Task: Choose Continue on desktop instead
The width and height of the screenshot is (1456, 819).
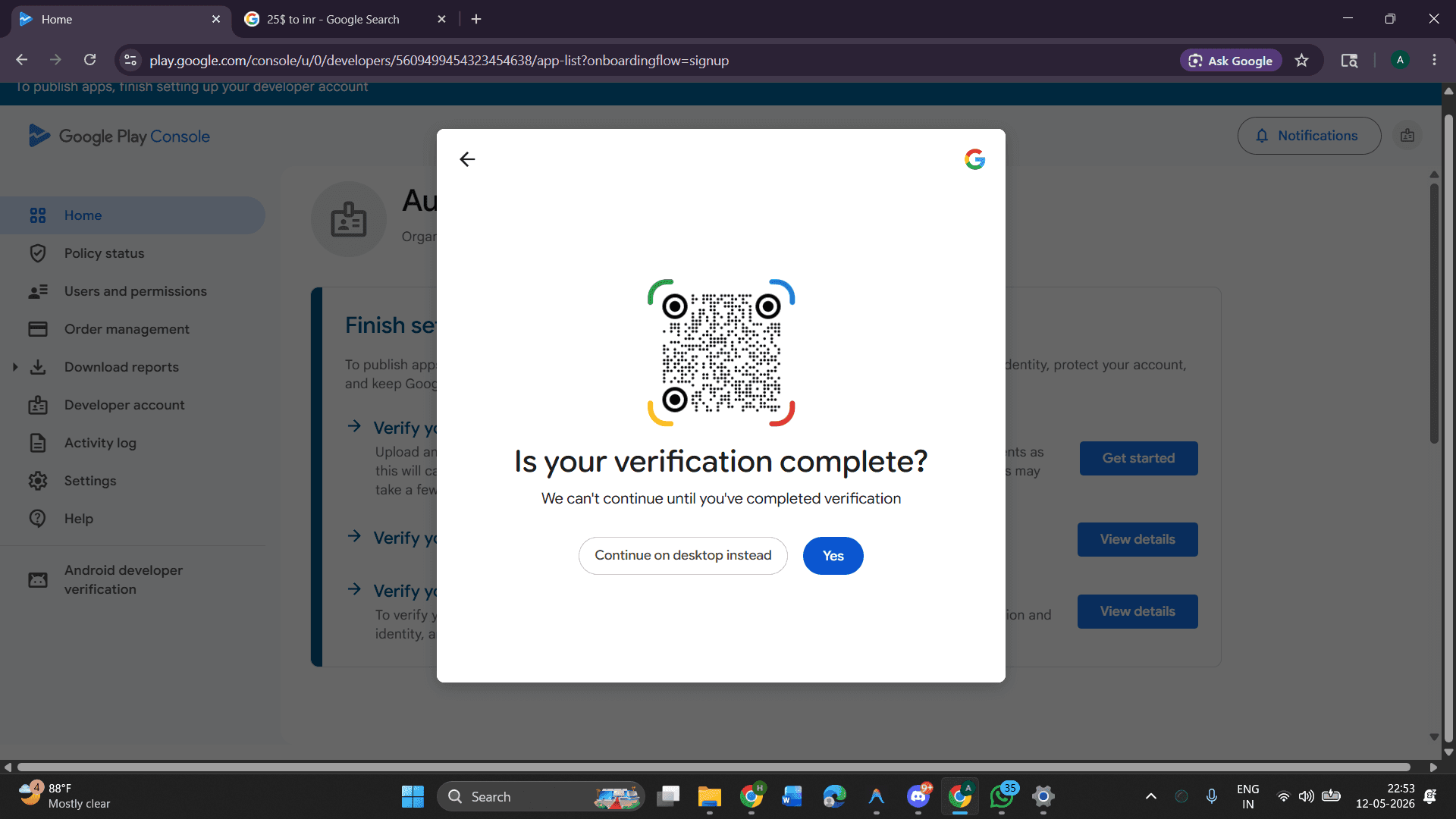Action: pyautogui.click(x=682, y=556)
